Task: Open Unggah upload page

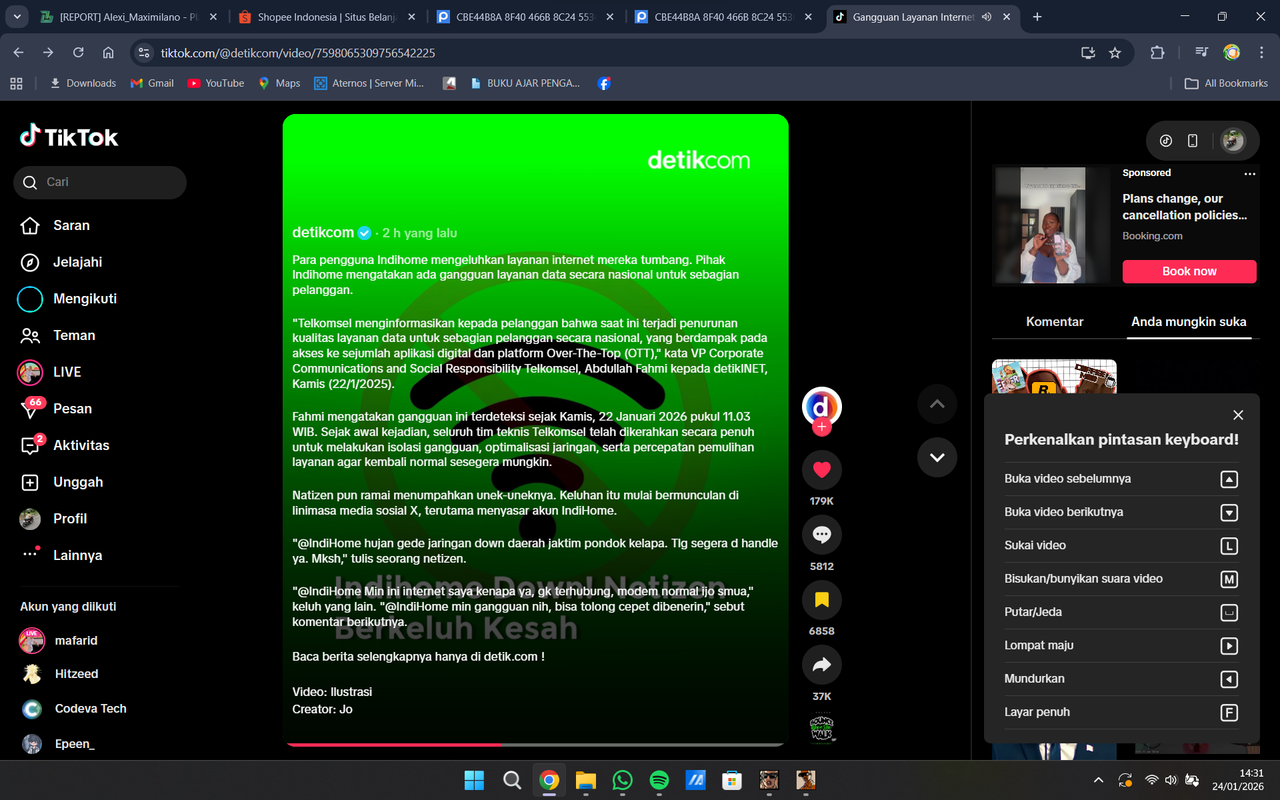Action: (62, 482)
